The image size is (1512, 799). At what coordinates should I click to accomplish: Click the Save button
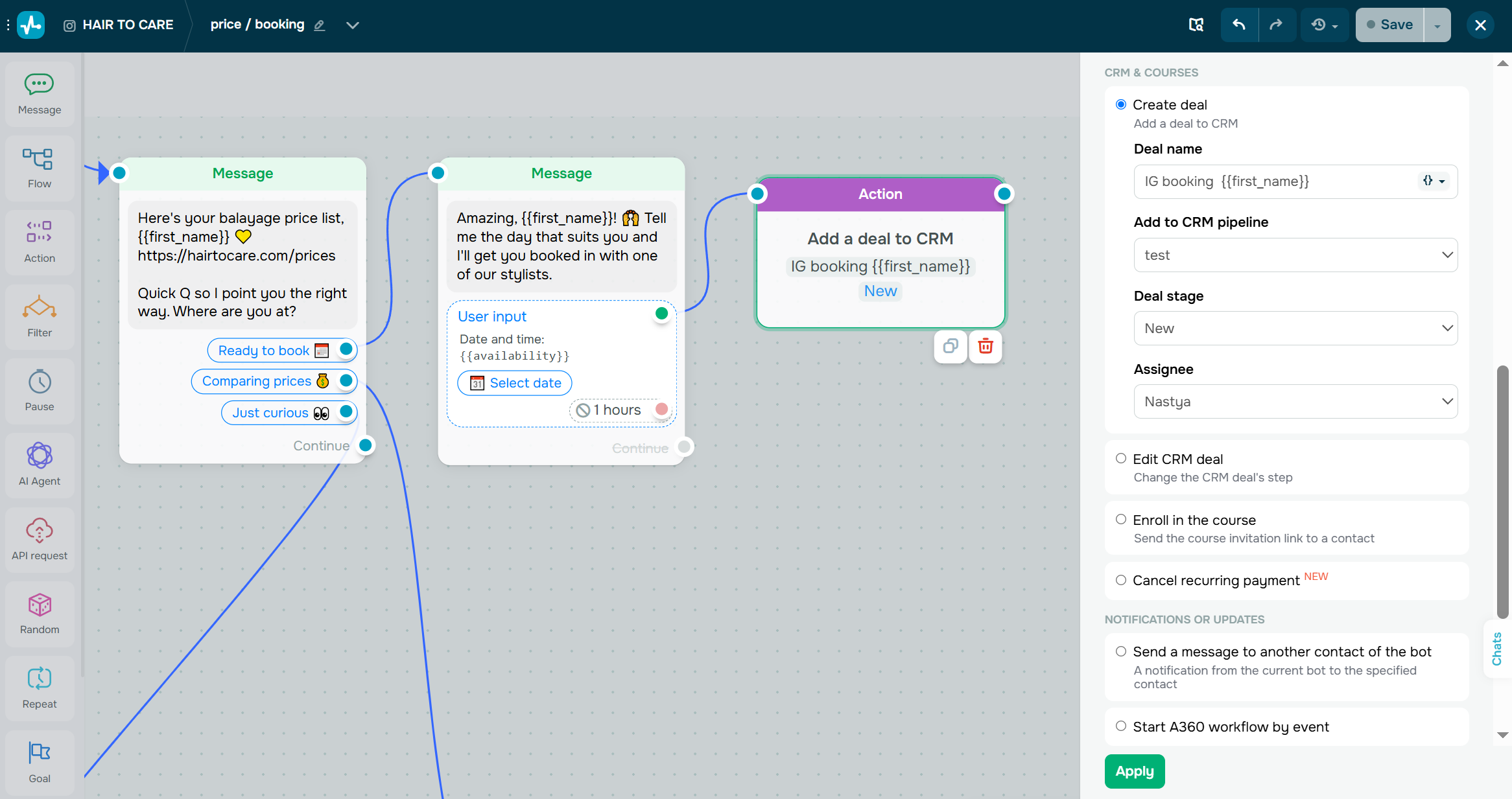click(x=1389, y=25)
